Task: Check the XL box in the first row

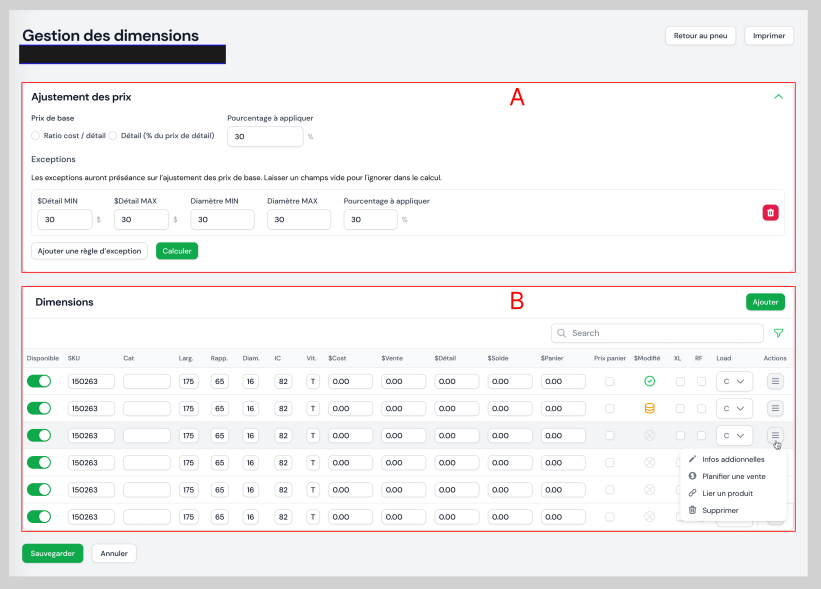Action: coord(680,381)
